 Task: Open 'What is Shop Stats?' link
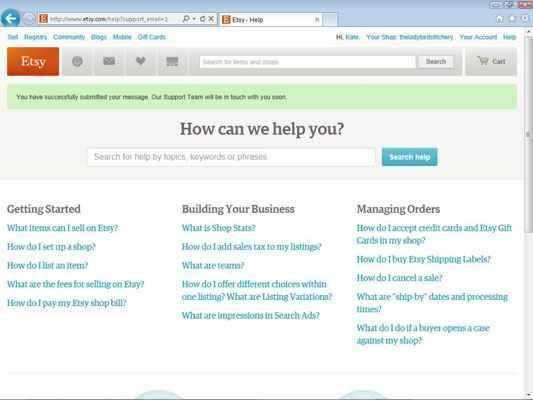coord(219,228)
